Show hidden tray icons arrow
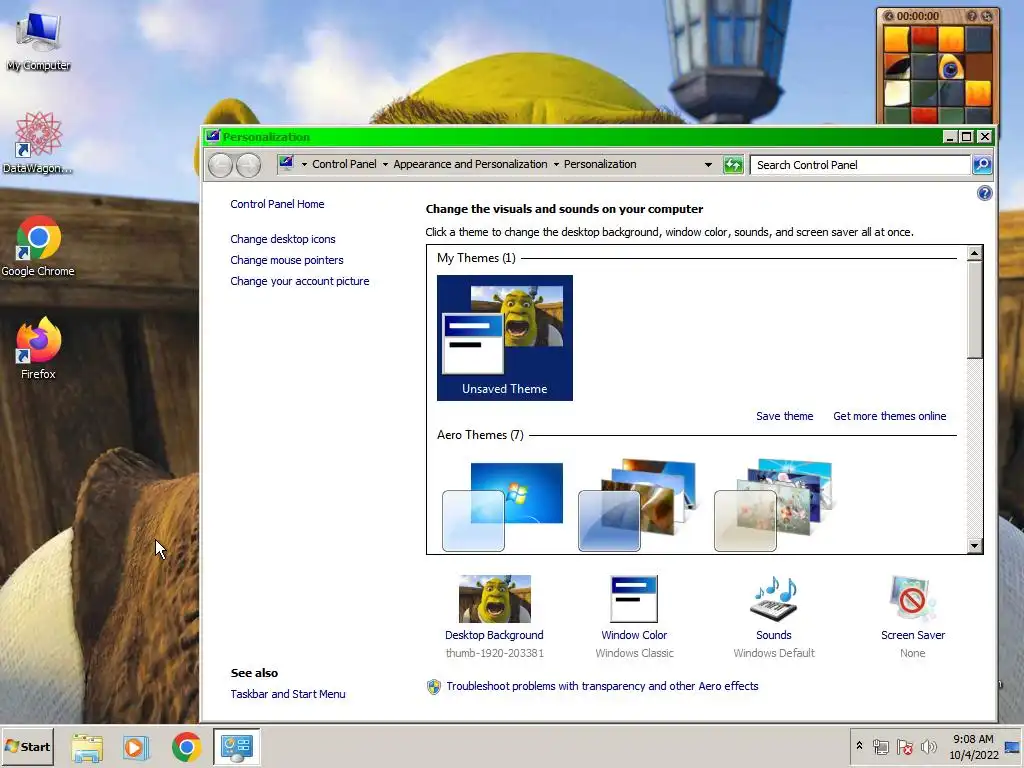The height and width of the screenshot is (768, 1024). tap(859, 746)
